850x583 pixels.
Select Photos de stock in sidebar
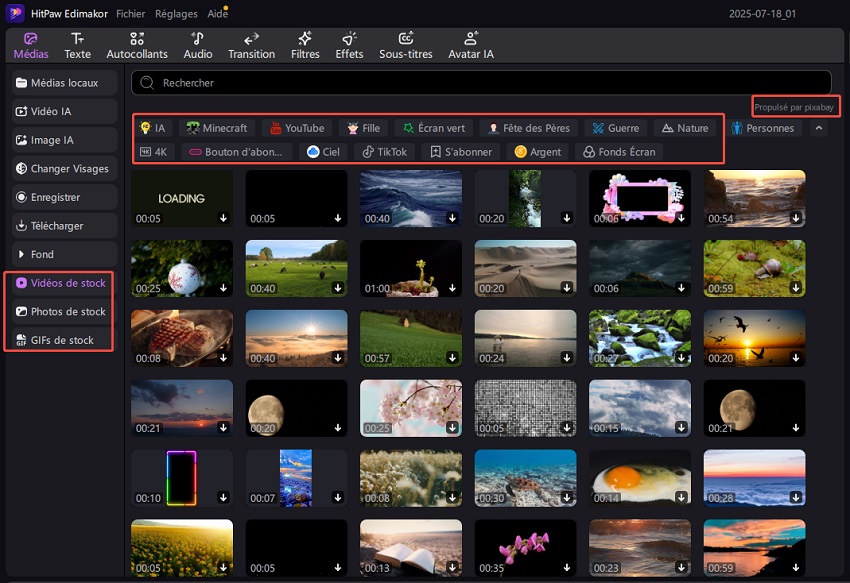click(x=63, y=311)
